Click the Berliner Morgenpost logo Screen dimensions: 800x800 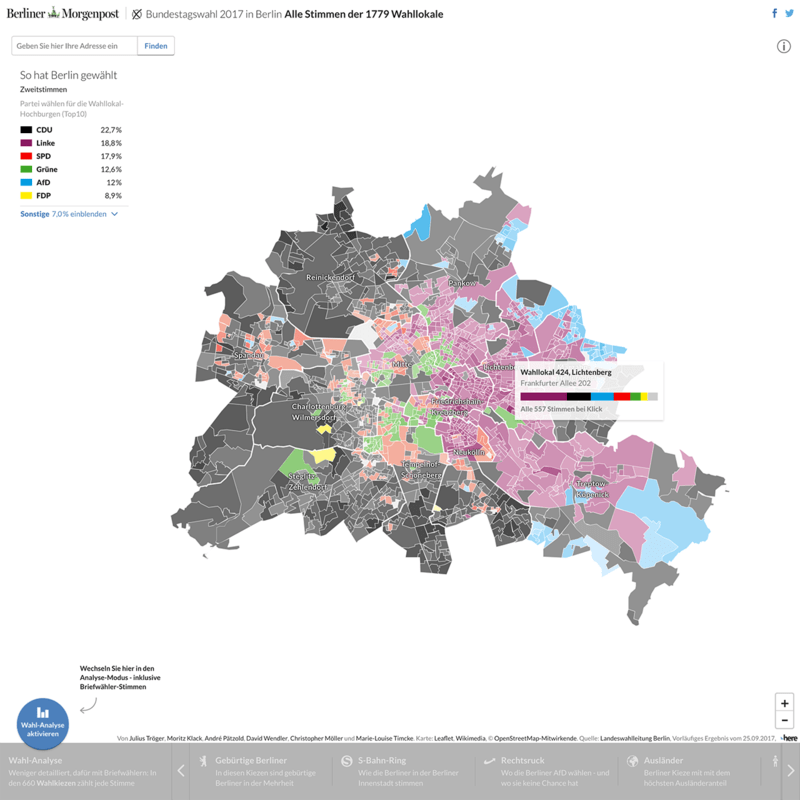[62, 14]
